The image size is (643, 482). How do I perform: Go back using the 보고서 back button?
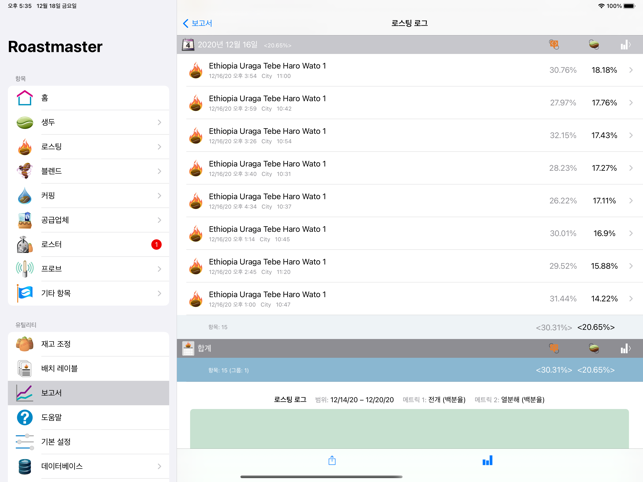tap(197, 23)
